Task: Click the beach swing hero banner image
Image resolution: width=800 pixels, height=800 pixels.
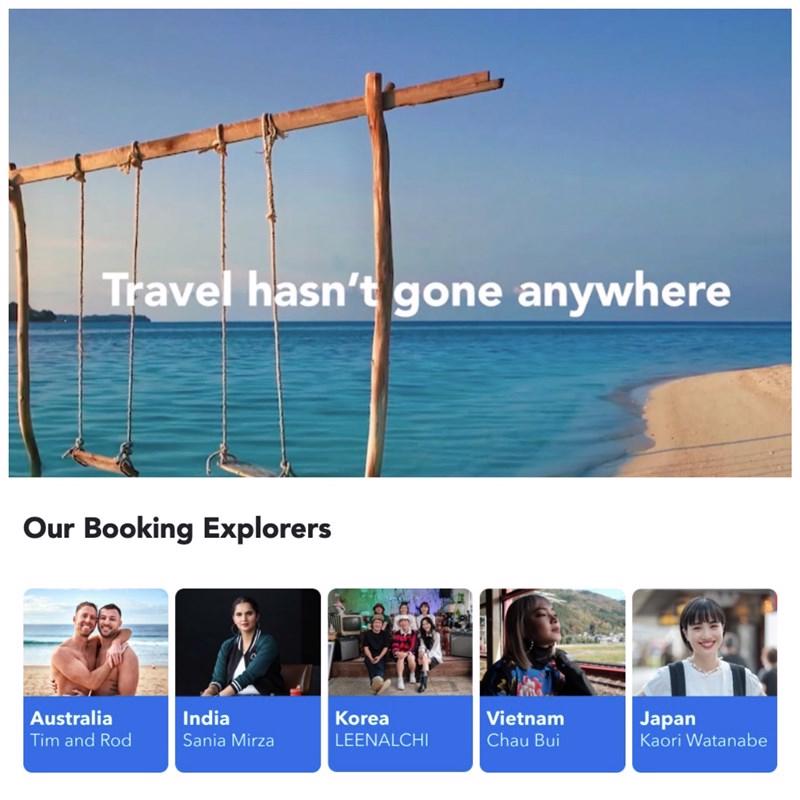Action: click(x=400, y=243)
